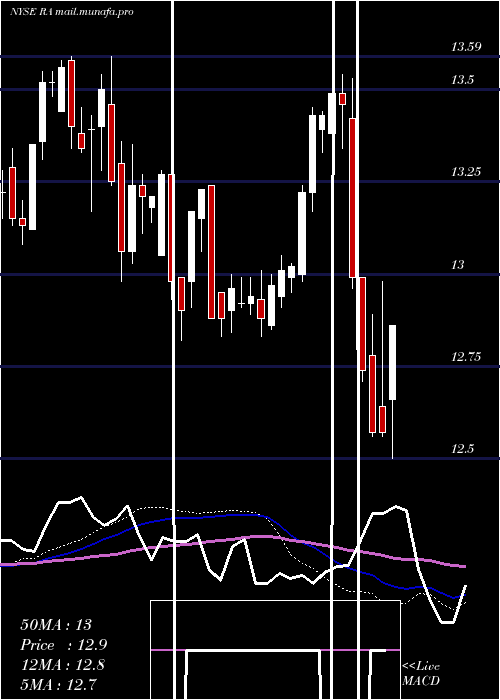500x700 pixels.
Task: Click the 12.75 price level label
Action: click(466, 357)
